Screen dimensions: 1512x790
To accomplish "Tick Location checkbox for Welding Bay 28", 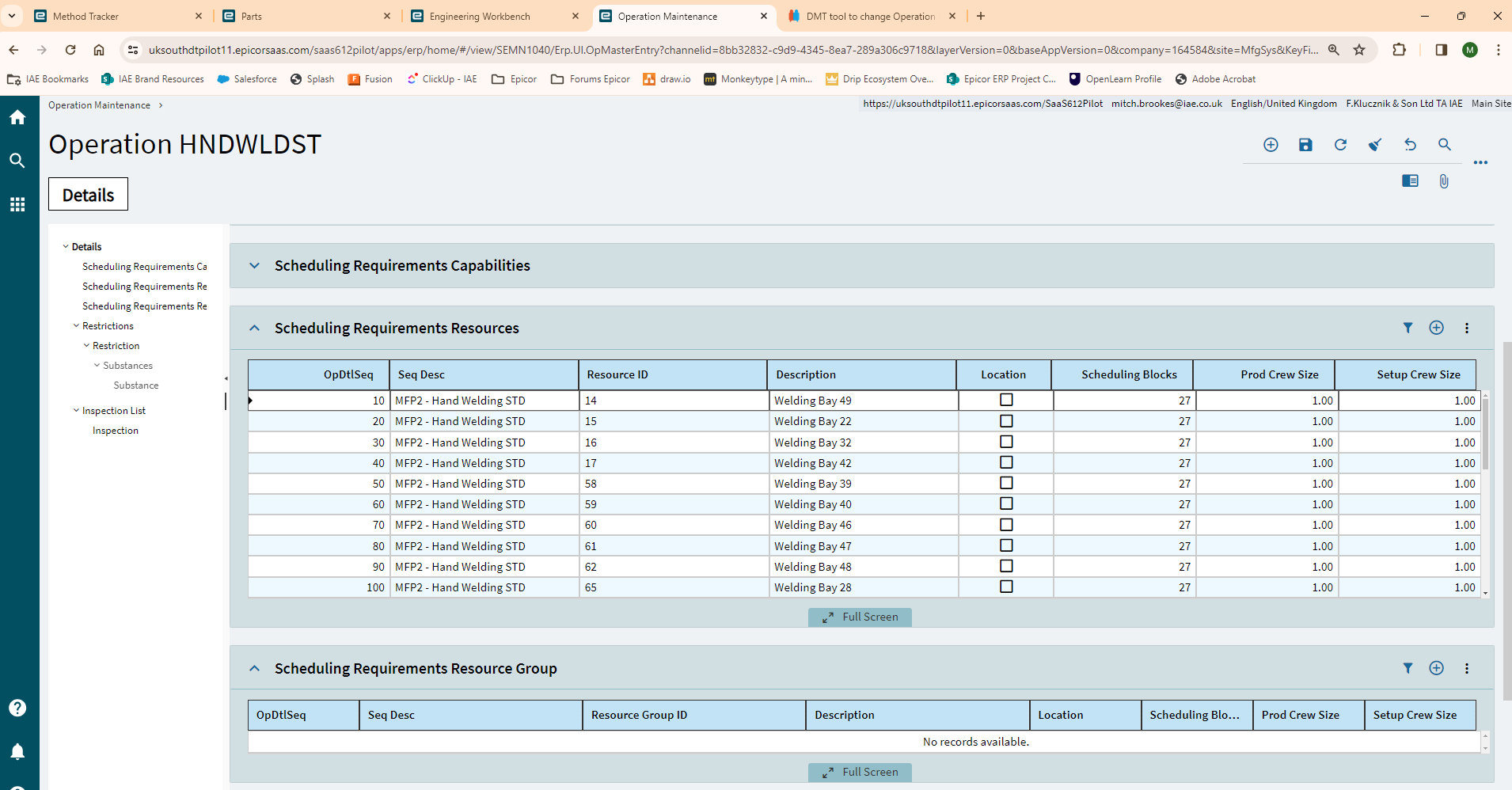I will coord(1006,587).
